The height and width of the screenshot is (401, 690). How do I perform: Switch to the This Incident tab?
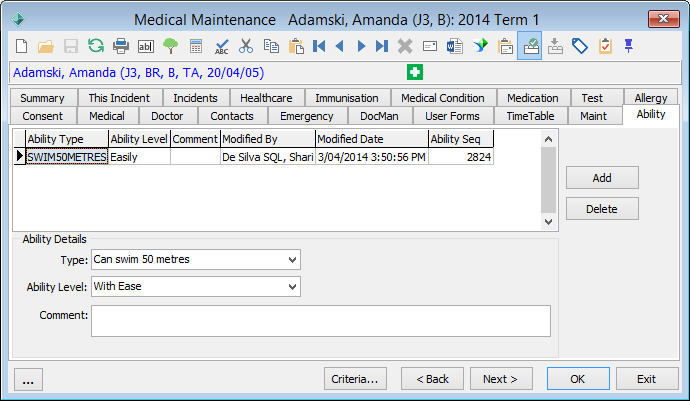click(x=119, y=98)
